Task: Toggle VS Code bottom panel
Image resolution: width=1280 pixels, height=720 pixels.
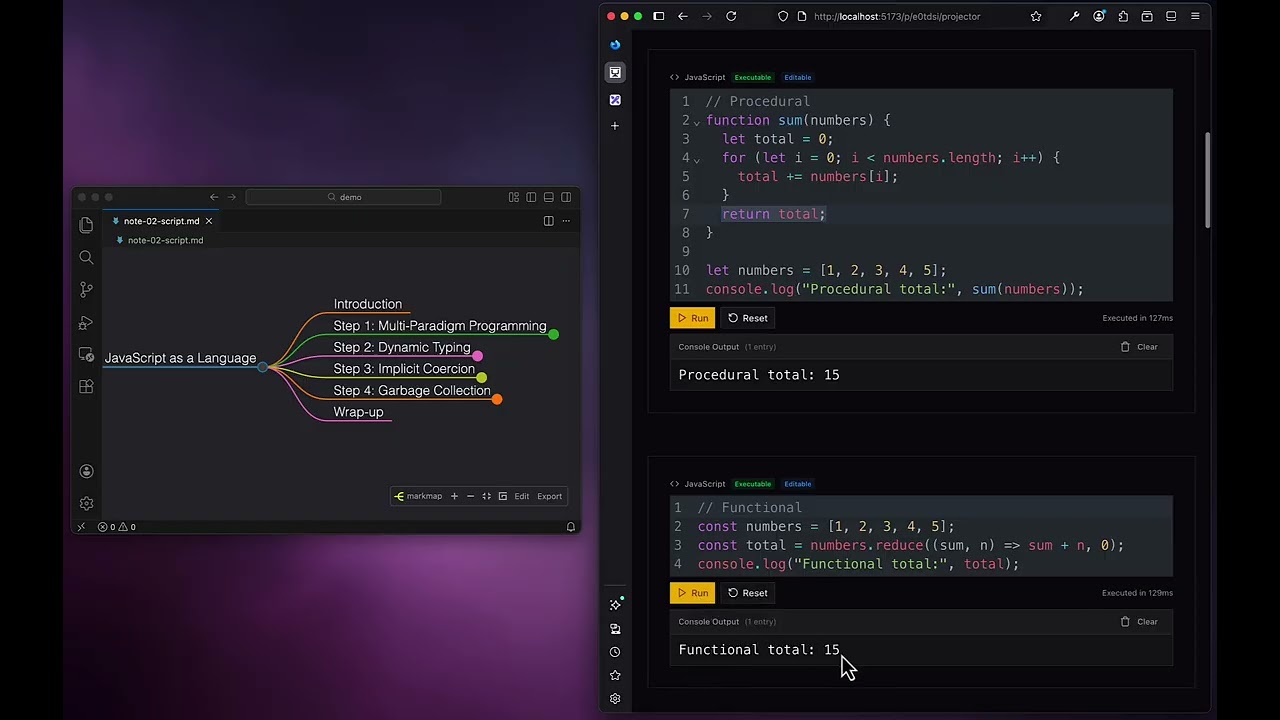Action: point(548,197)
